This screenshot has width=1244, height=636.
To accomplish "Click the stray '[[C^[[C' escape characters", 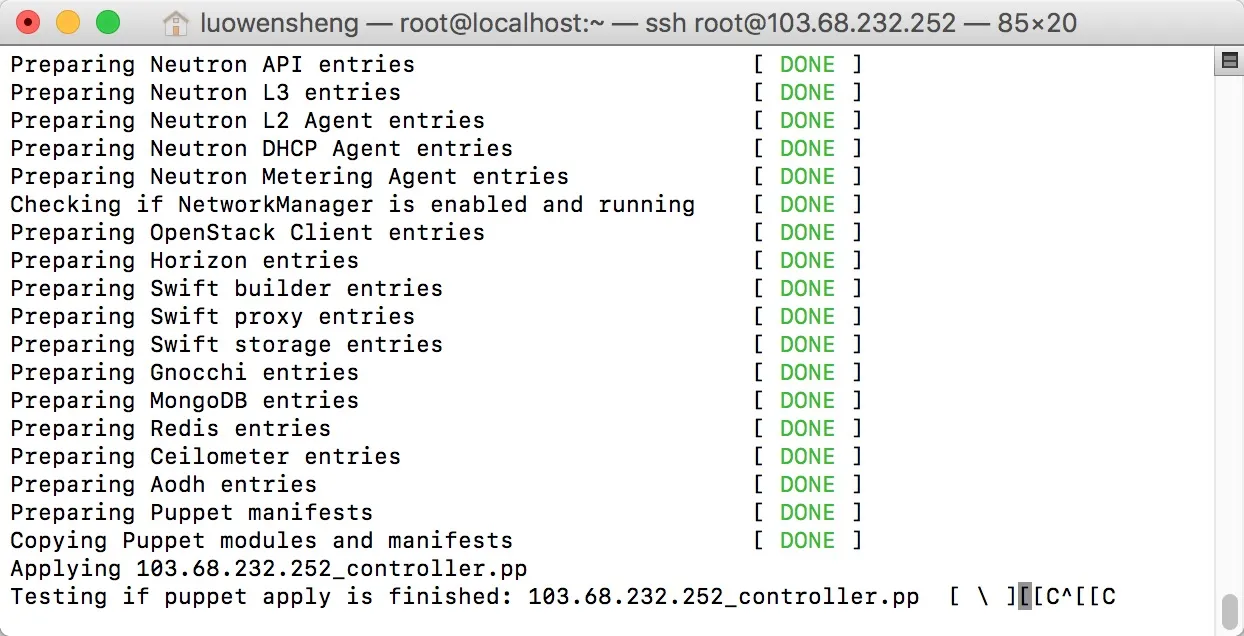I will point(1074,597).
